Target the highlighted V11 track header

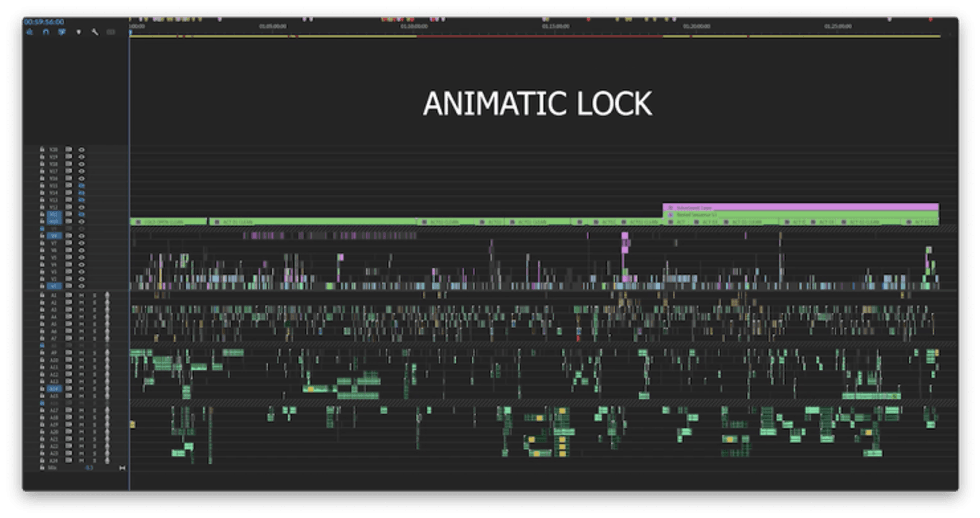point(54,214)
